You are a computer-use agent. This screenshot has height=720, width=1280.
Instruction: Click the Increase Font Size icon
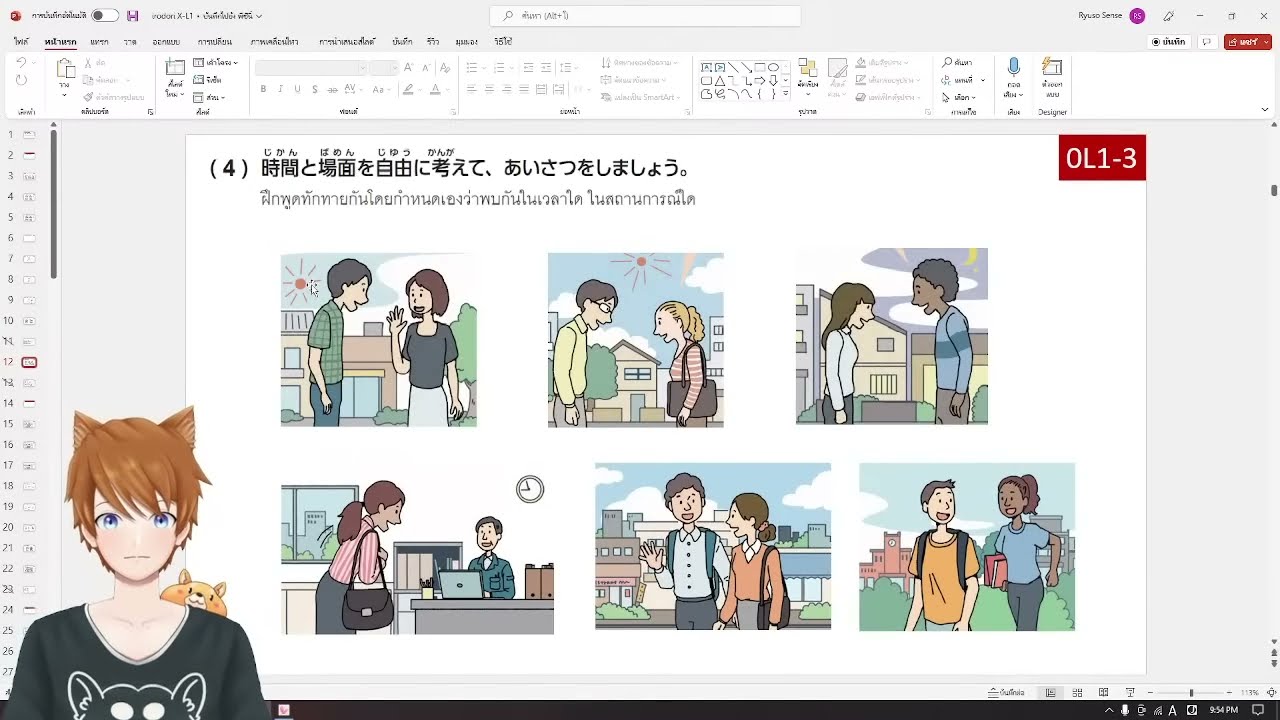click(410, 67)
